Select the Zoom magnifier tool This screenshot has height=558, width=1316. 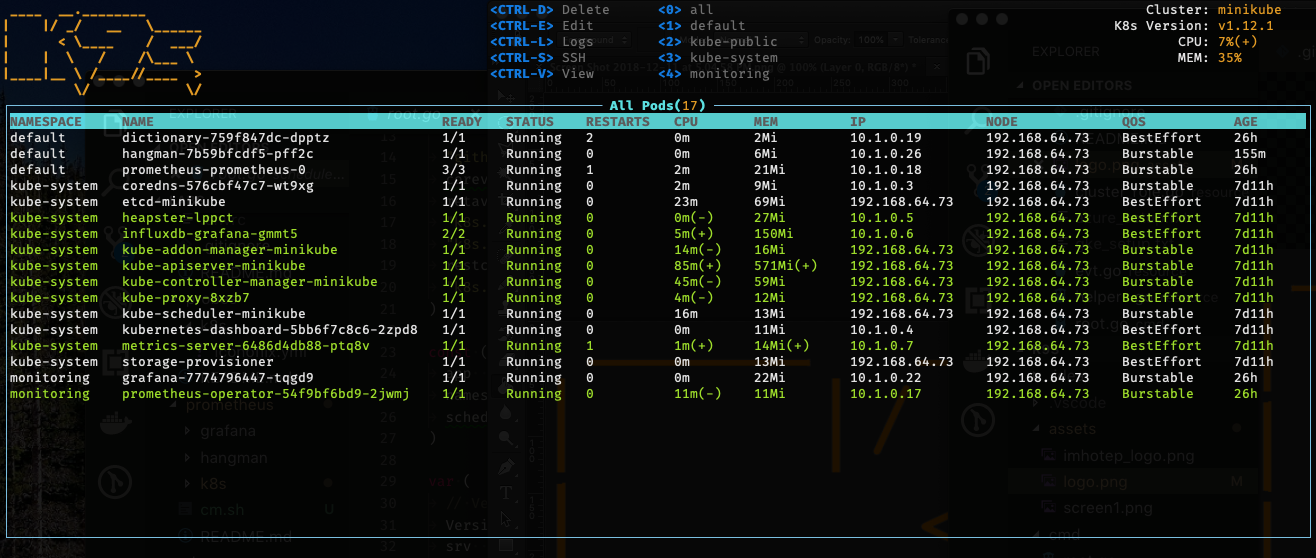click(x=507, y=438)
